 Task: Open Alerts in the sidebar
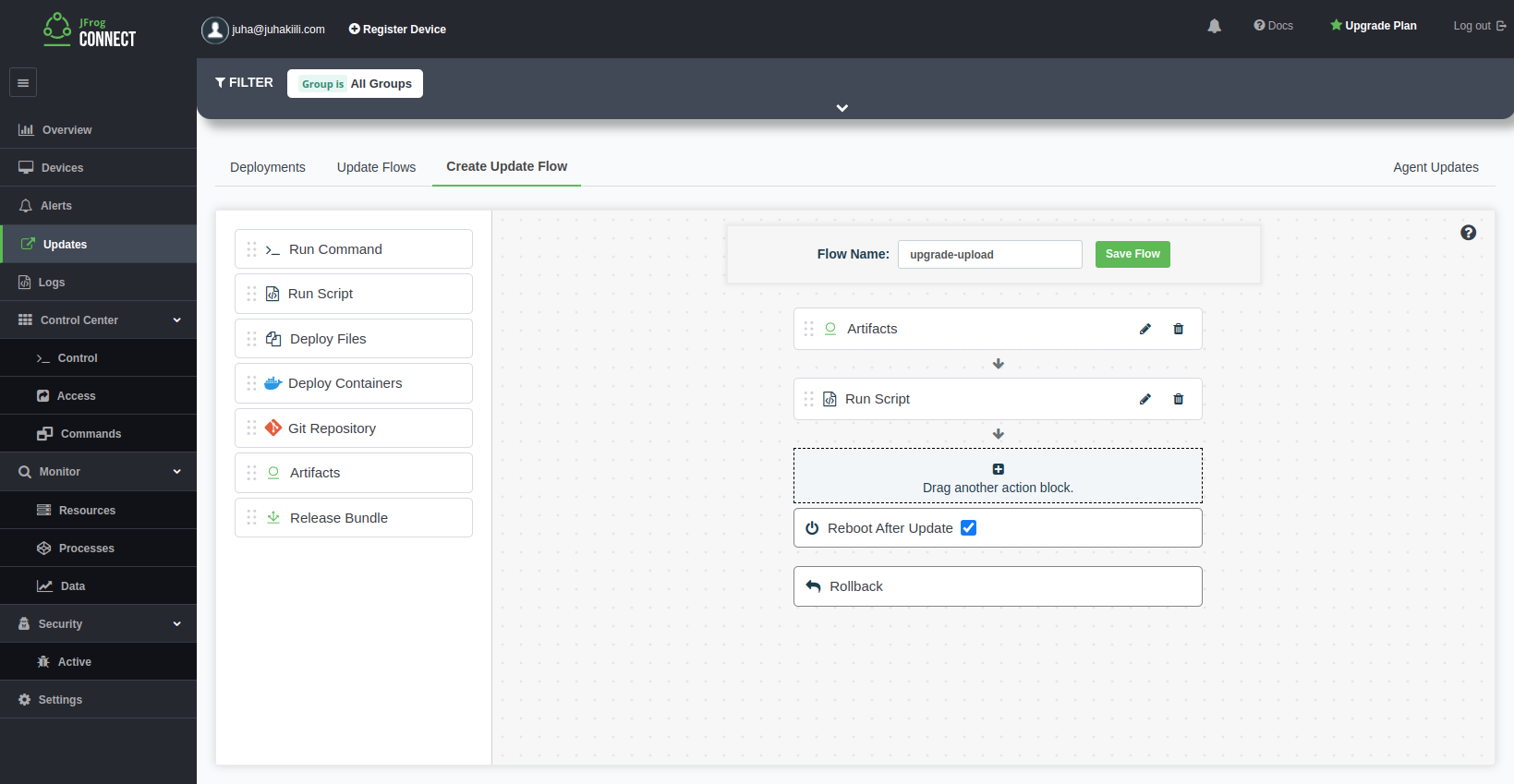tap(98, 206)
